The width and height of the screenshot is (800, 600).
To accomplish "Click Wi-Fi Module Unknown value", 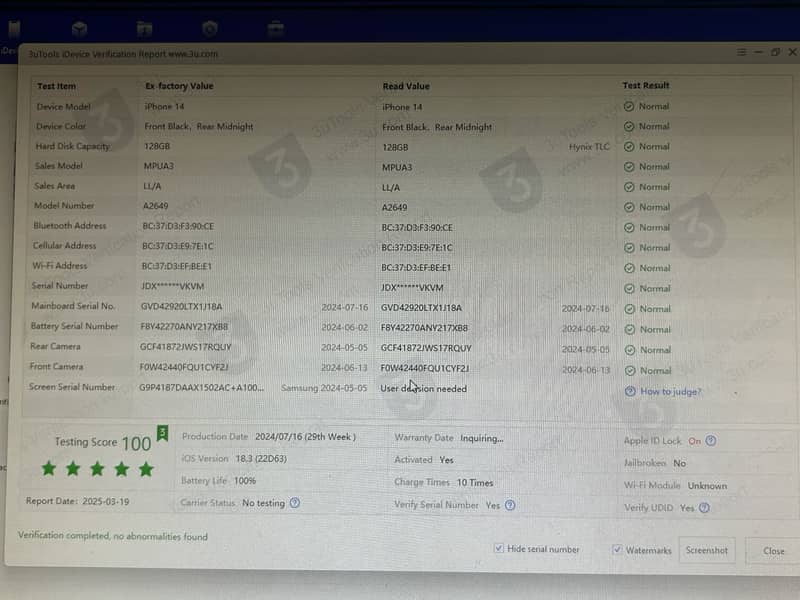I will [707, 486].
